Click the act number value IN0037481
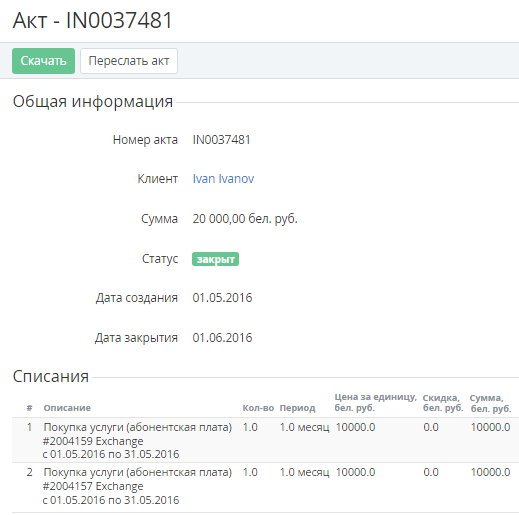Screen dimensions: 519x515 (221, 140)
